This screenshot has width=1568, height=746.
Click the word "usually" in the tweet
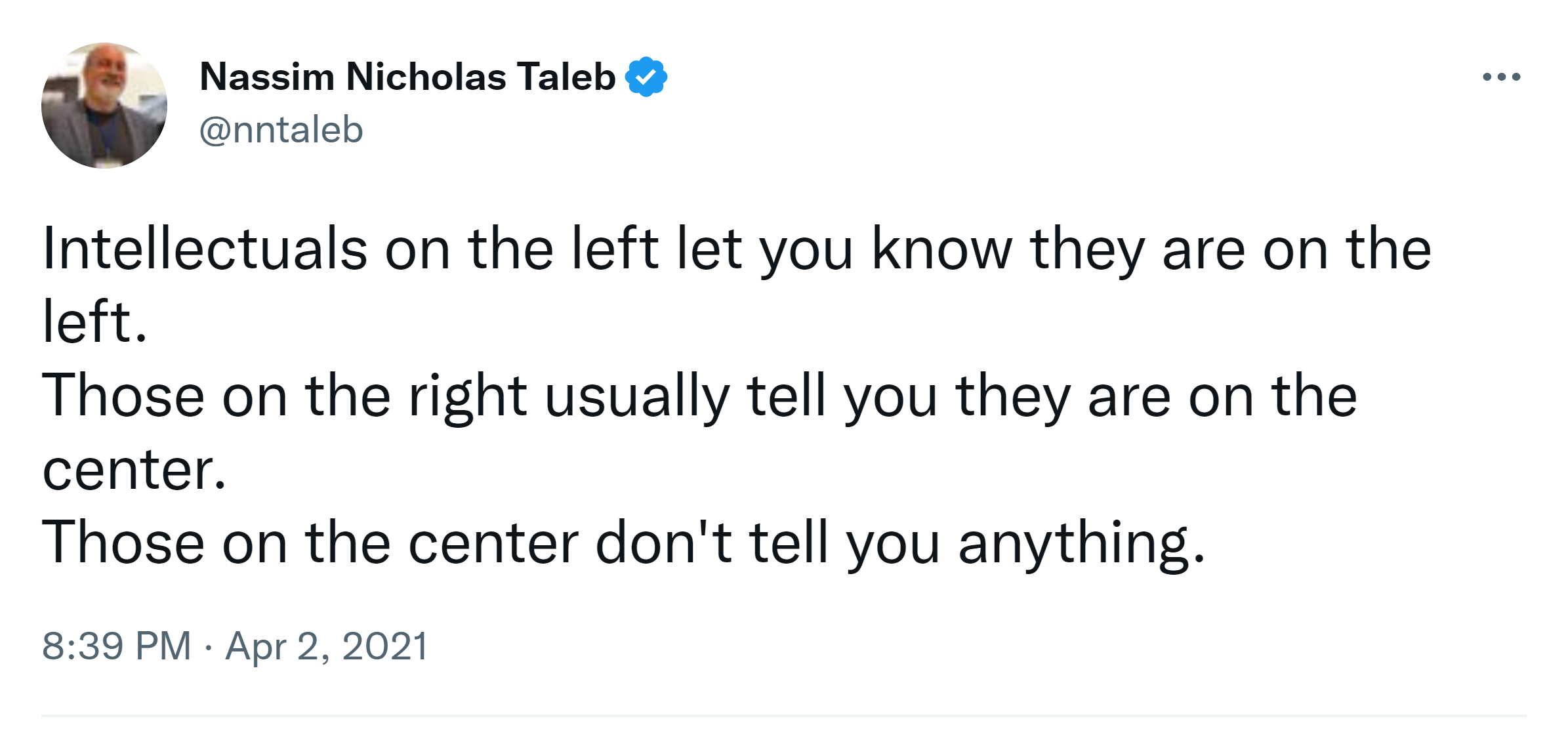(x=637, y=396)
